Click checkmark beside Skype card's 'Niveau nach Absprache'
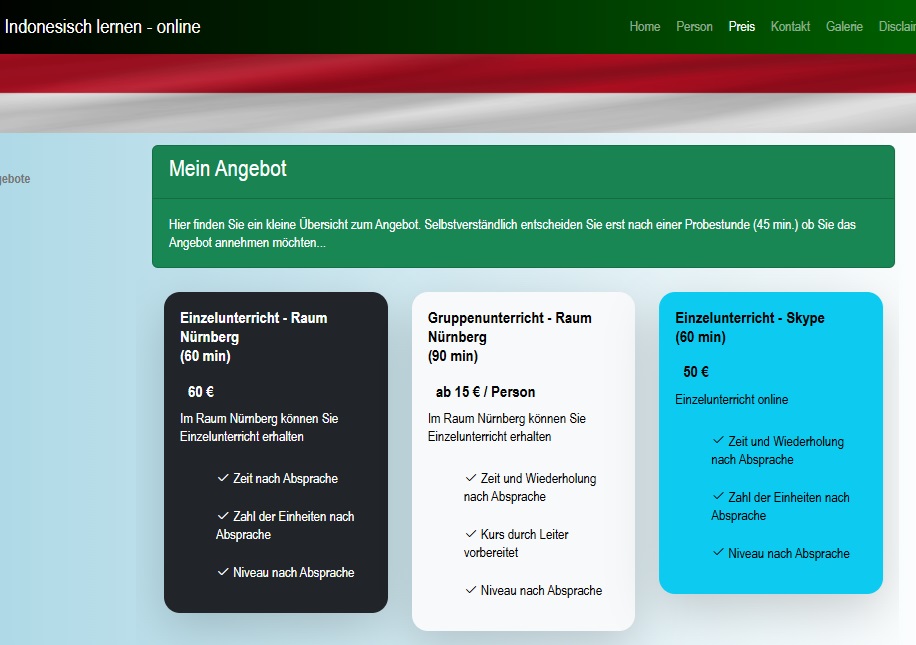Image resolution: width=916 pixels, height=645 pixels. [x=718, y=553]
